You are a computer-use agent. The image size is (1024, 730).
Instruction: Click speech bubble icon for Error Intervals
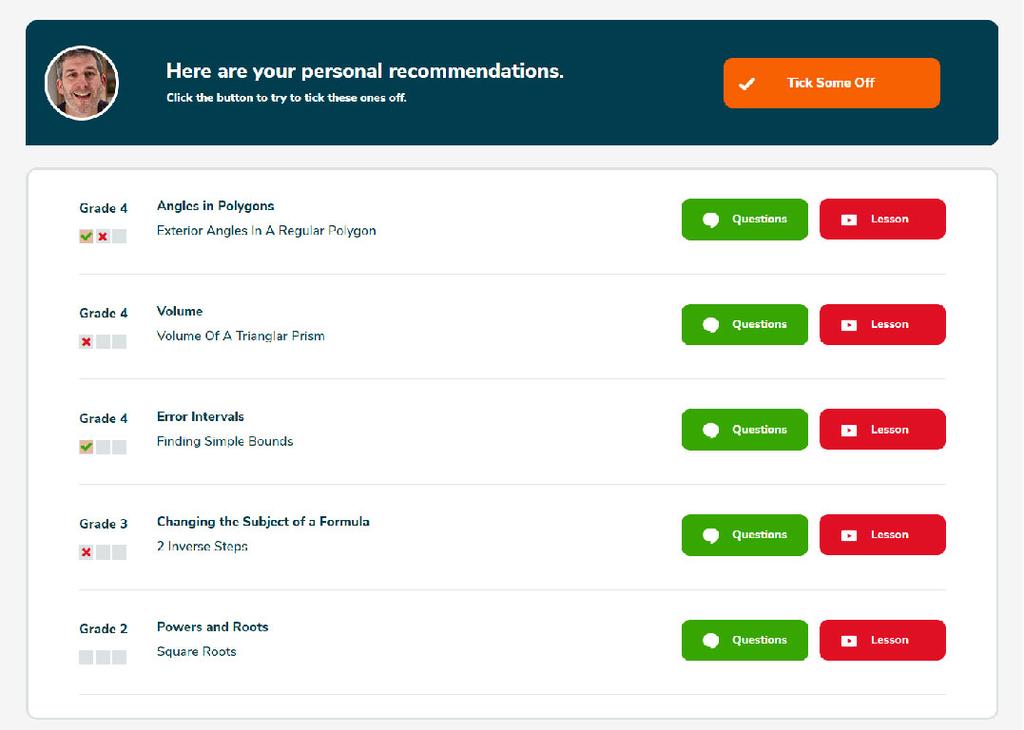pyautogui.click(x=711, y=430)
